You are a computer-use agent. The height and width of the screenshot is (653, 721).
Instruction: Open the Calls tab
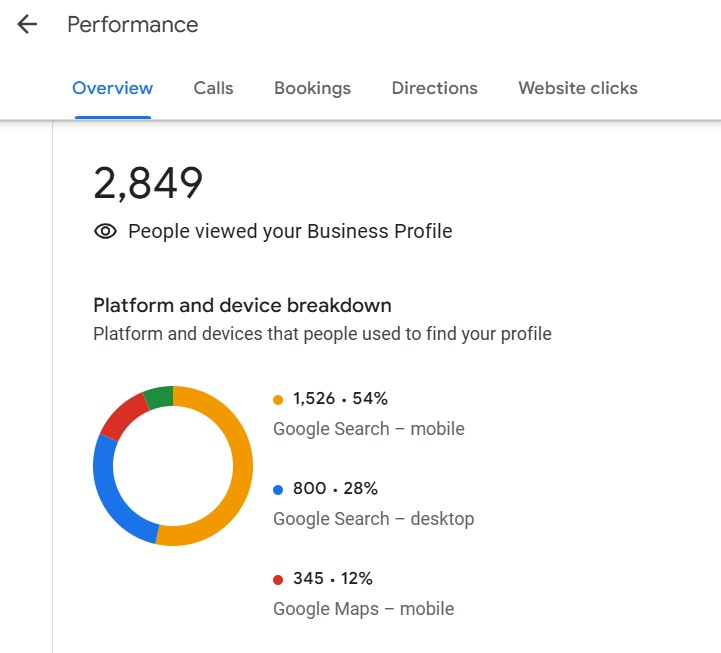click(x=214, y=88)
